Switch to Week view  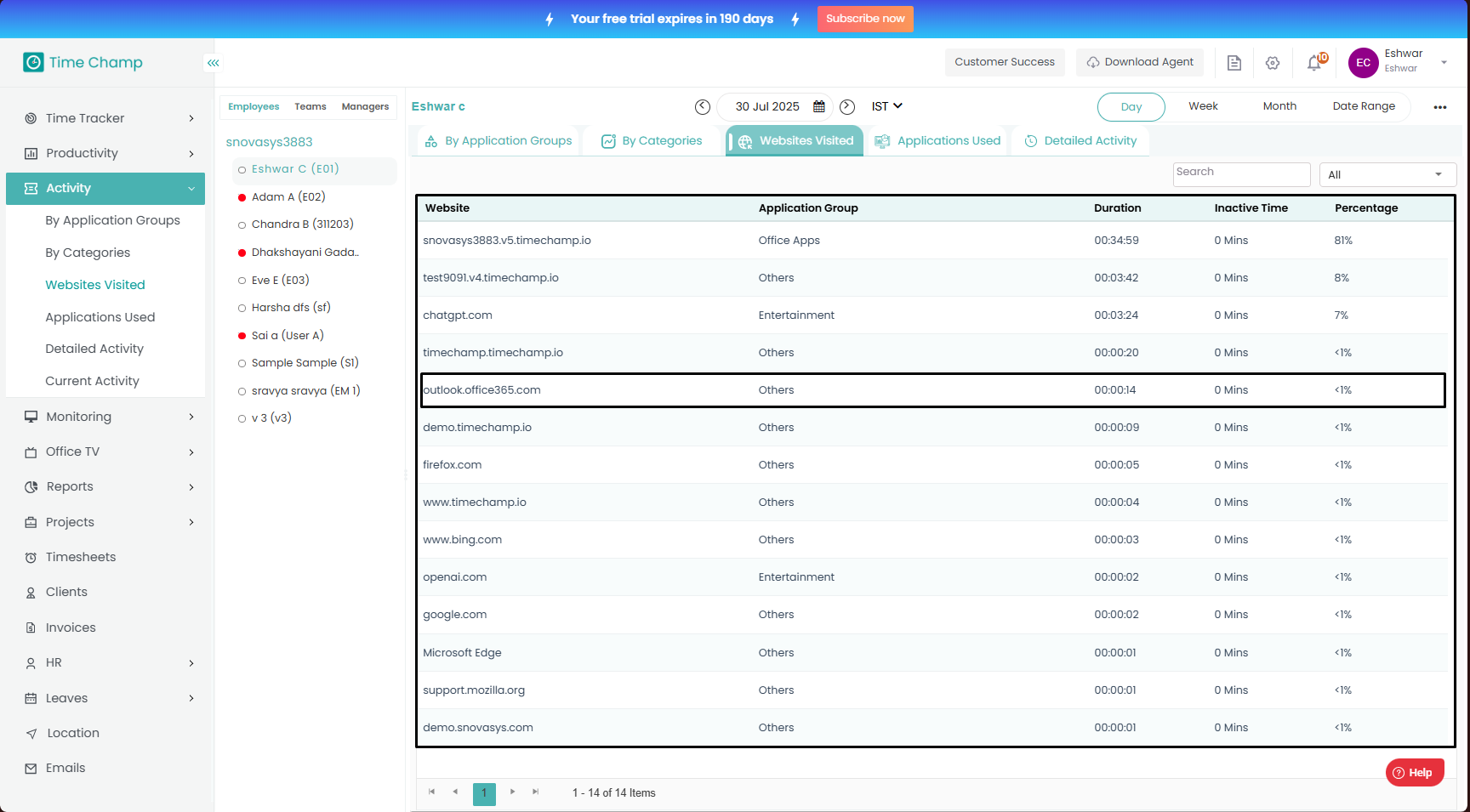[x=1203, y=106]
